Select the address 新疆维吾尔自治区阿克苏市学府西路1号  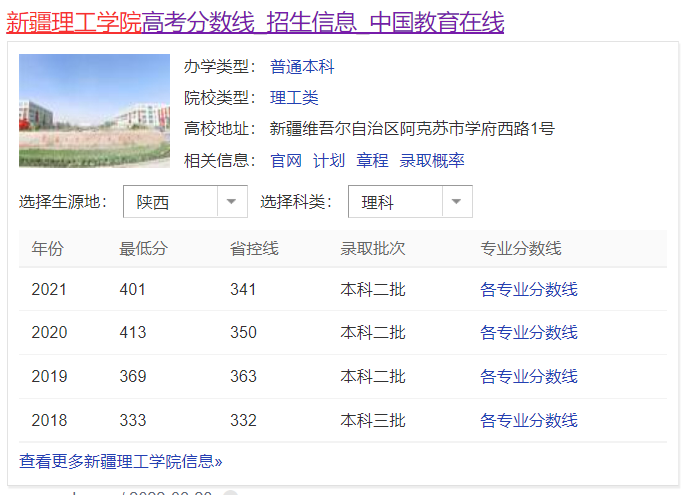pos(412,129)
